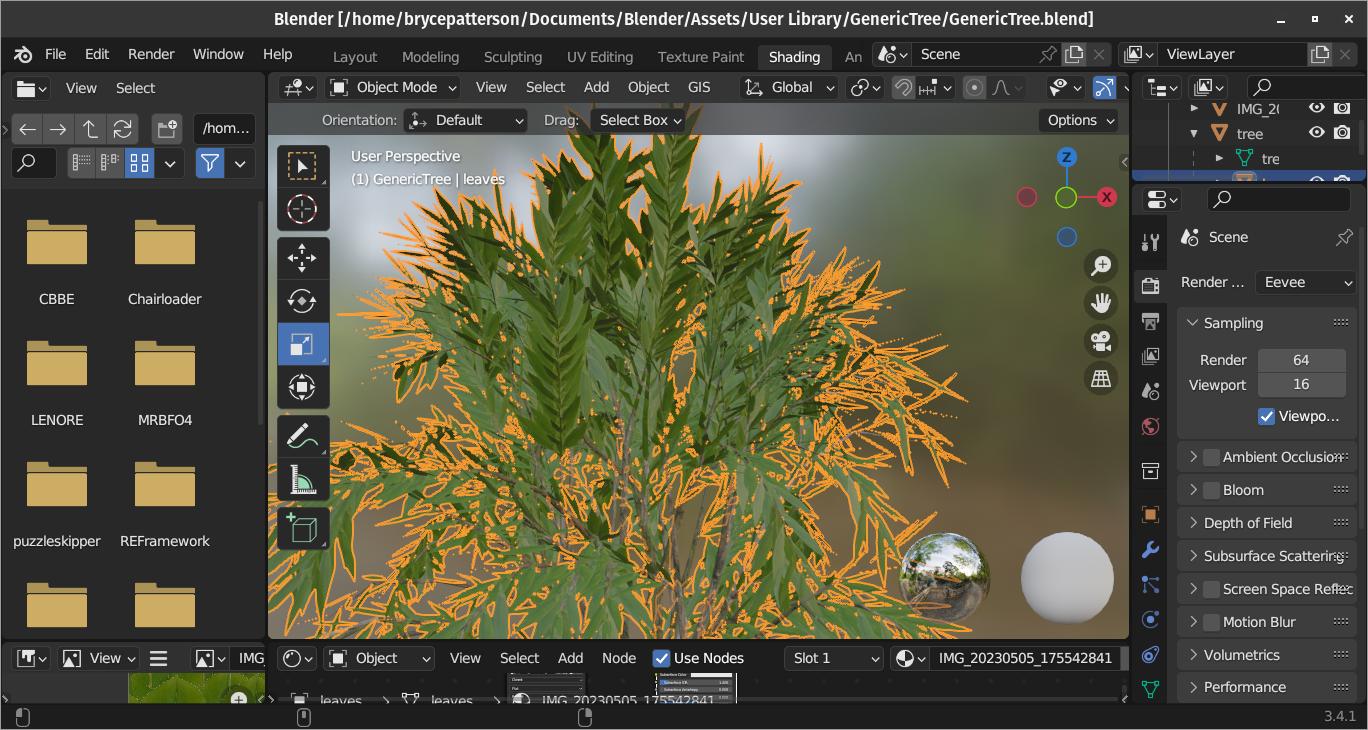
Task: Open the Render menu
Action: click(151, 54)
